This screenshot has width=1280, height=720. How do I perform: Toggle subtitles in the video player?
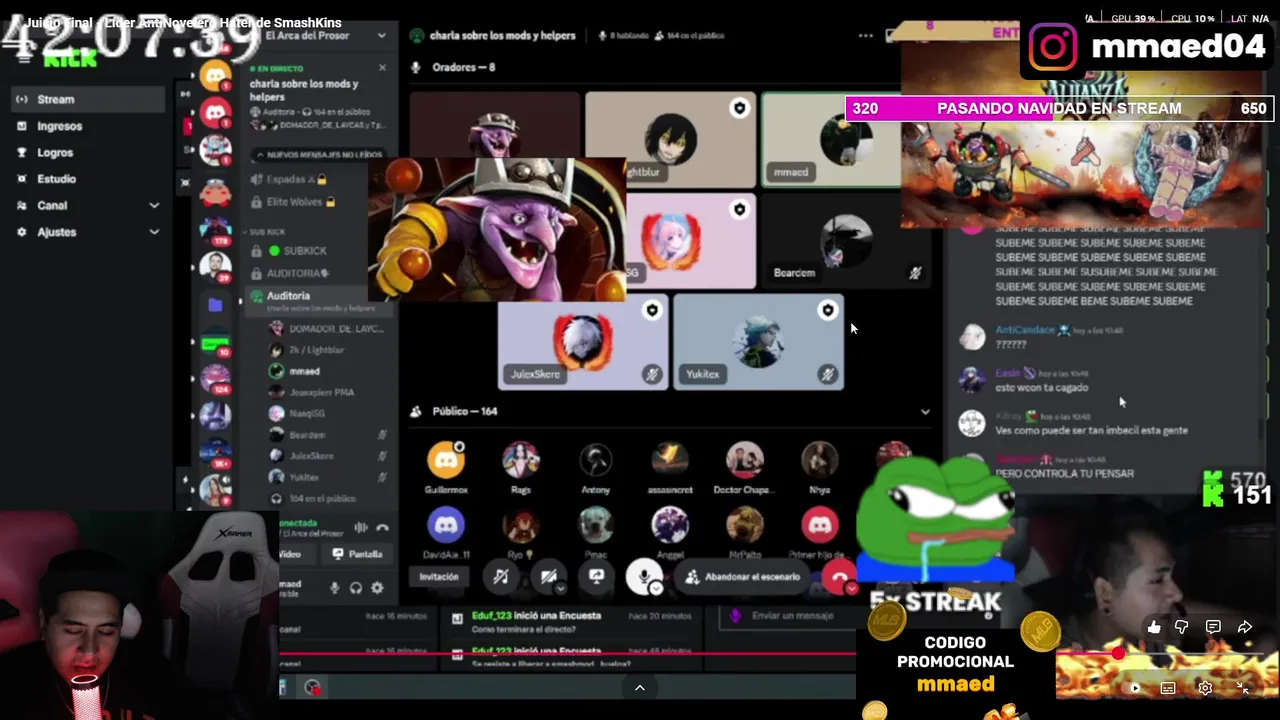tap(1168, 688)
